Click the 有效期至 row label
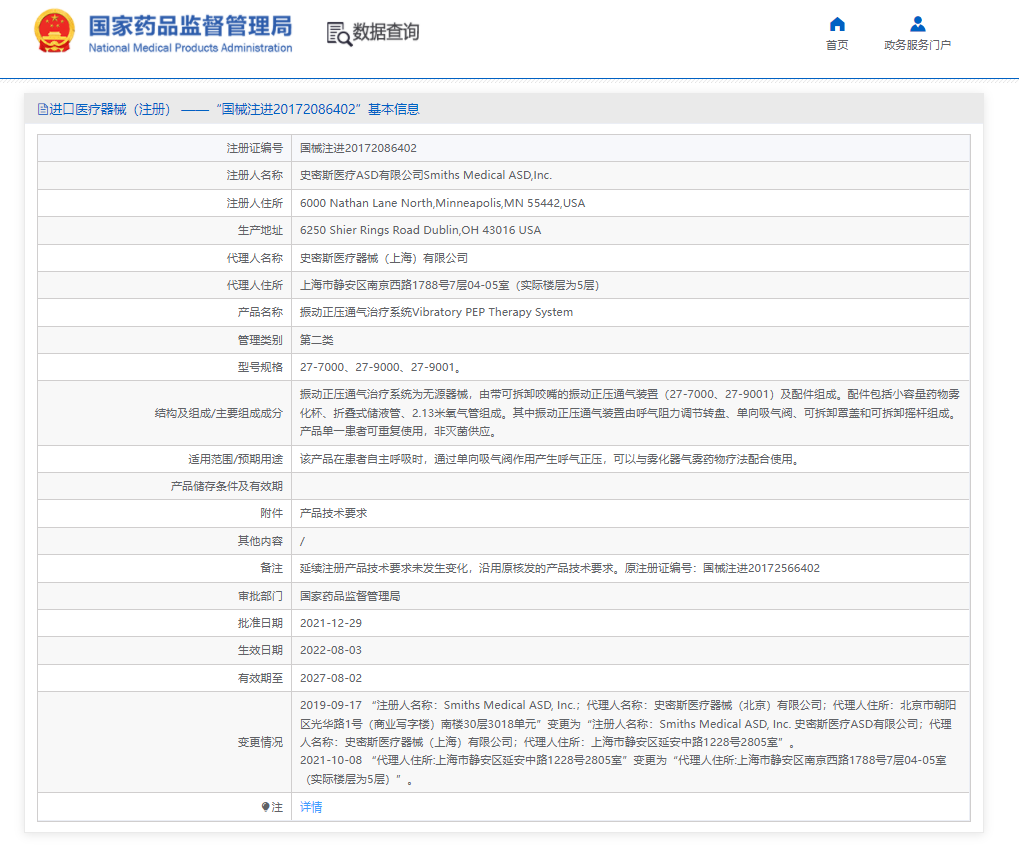Viewport: 1019px width, 845px height. (x=260, y=678)
